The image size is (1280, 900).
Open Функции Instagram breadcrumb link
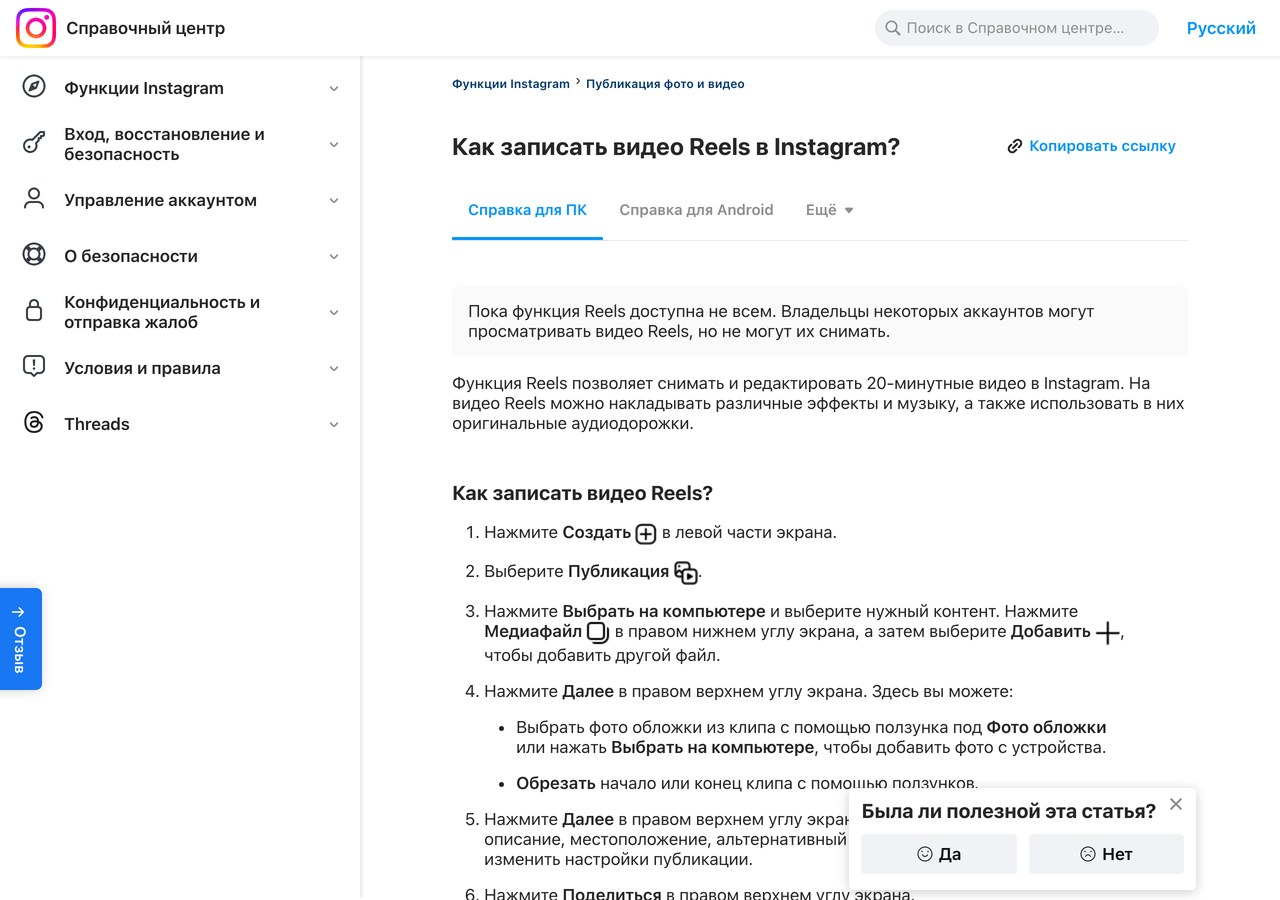pyautogui.click(x=511, y=84)
